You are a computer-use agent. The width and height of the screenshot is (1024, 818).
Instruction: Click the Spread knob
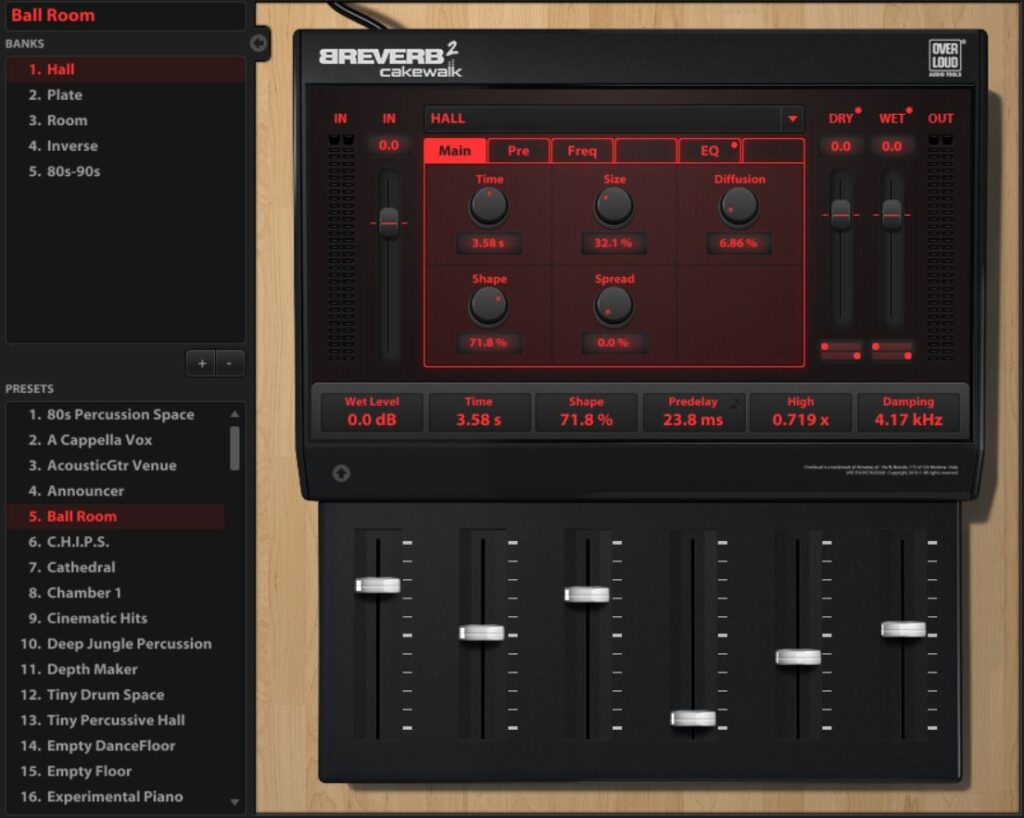pyautogui.click(x=614, y=306)
